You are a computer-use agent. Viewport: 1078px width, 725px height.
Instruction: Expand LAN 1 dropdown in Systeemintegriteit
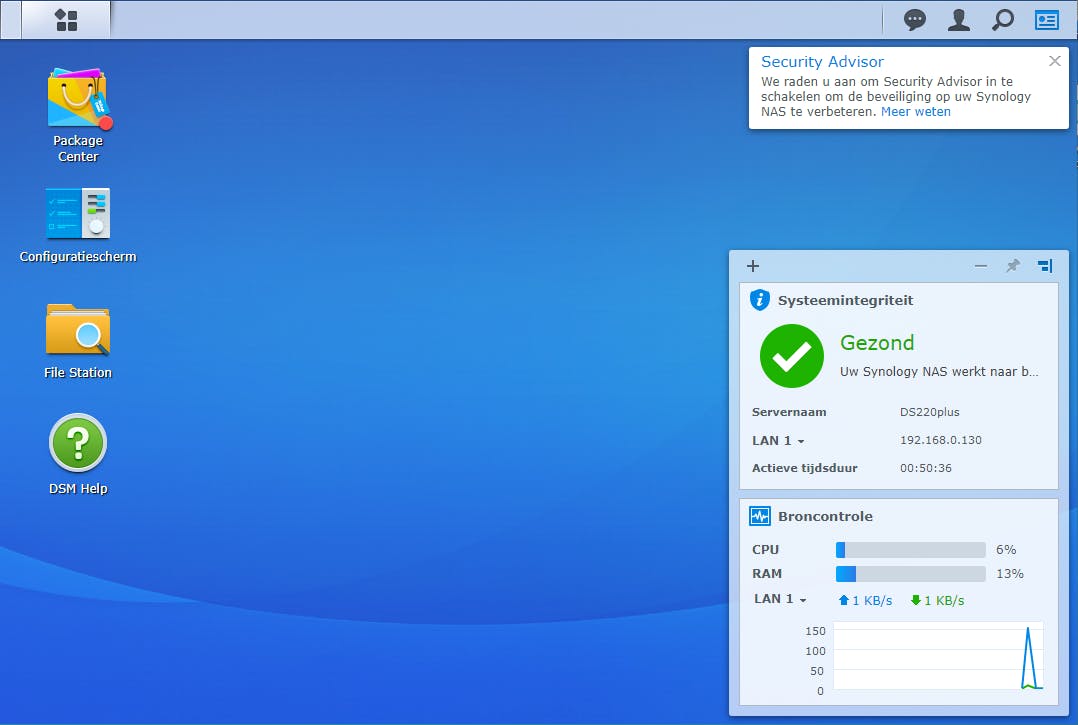[778, 440]
